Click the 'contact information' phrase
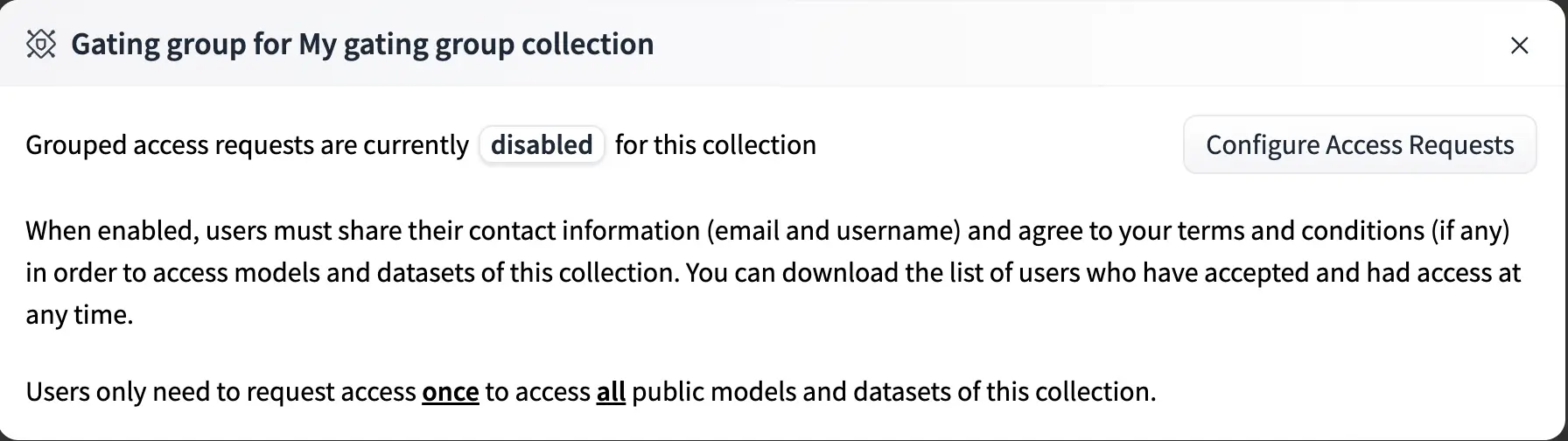 [x=584, y=231]
